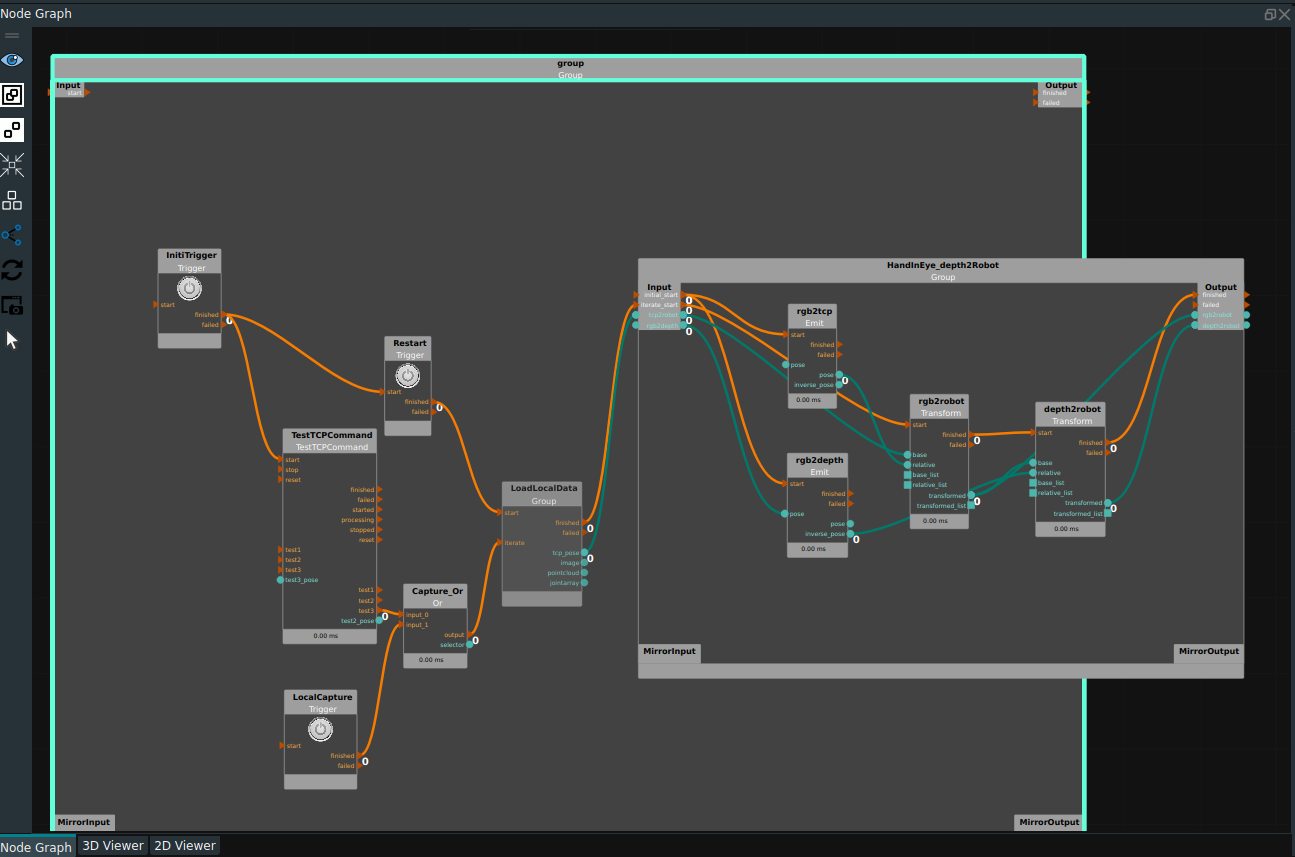This screenshot has width=1295, height=857.
Task: Click the tcp_pose output on LoadLocalData
Action: [x=585, y=553]
